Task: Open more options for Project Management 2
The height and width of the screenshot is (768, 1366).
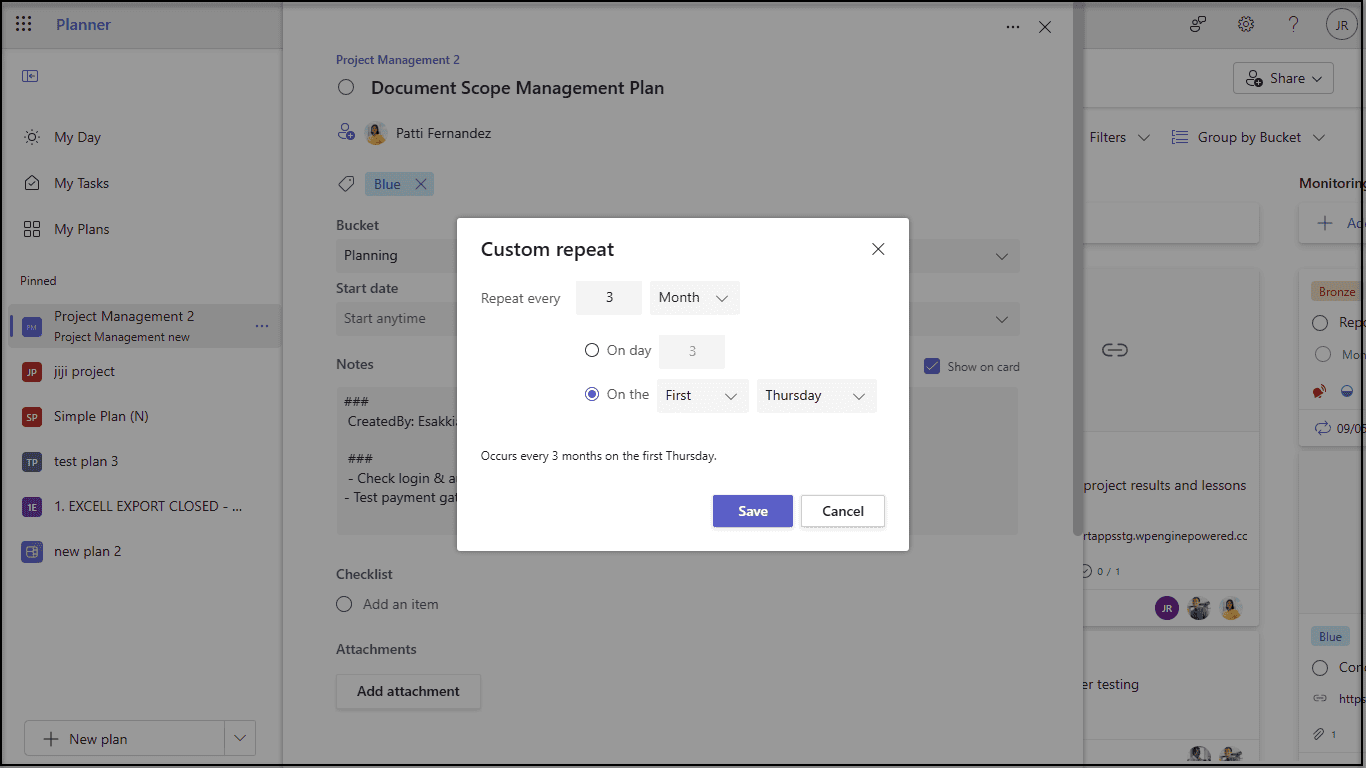Action: click(262, 326)
